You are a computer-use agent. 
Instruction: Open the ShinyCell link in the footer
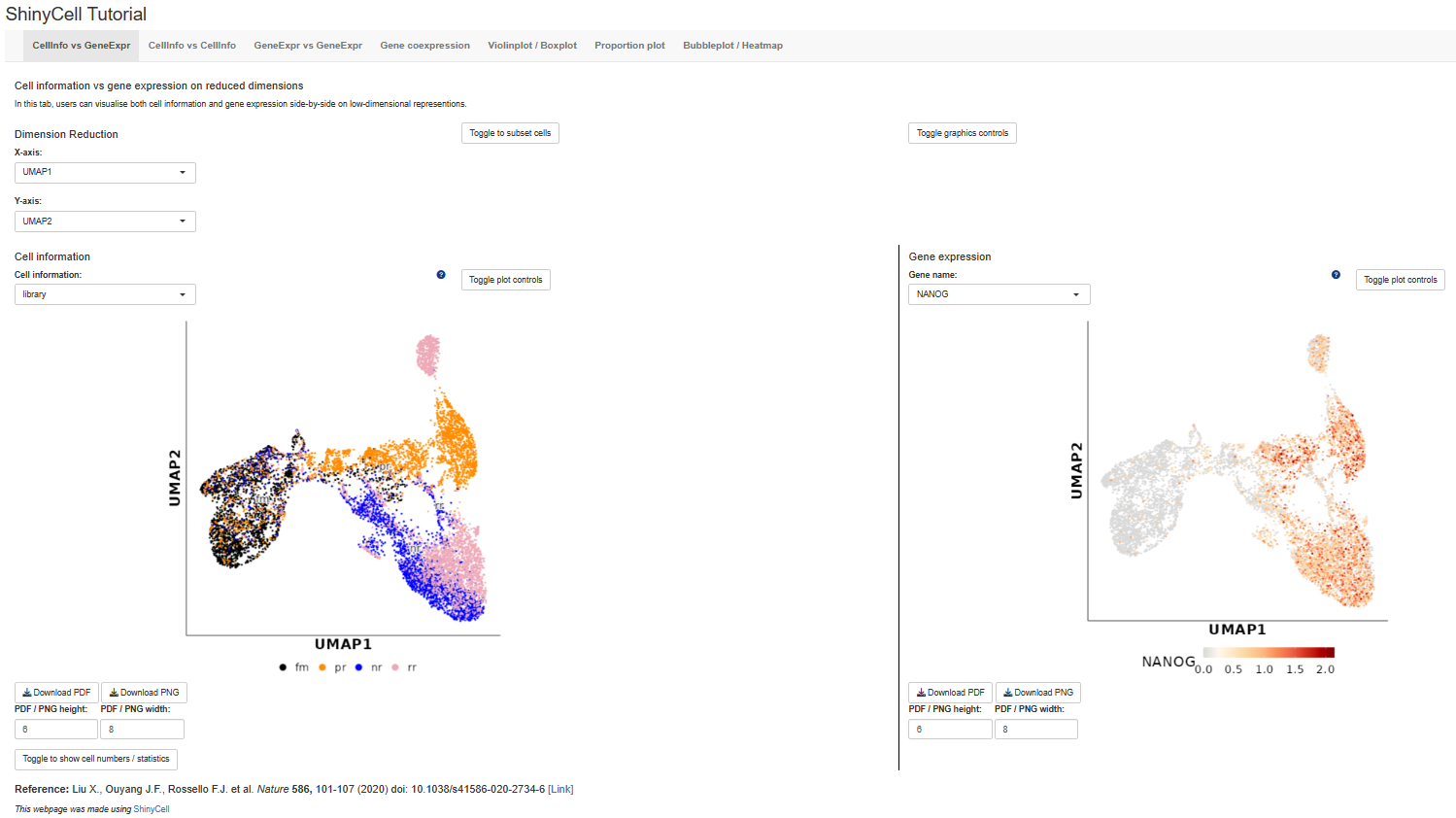pos(152,809)
